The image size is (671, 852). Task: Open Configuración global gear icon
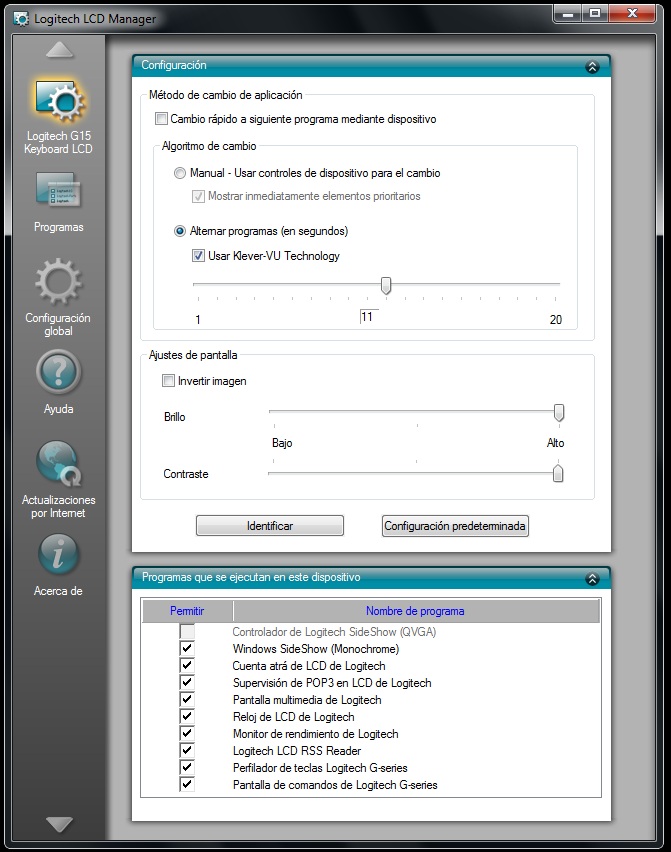(x=58, y=282)
